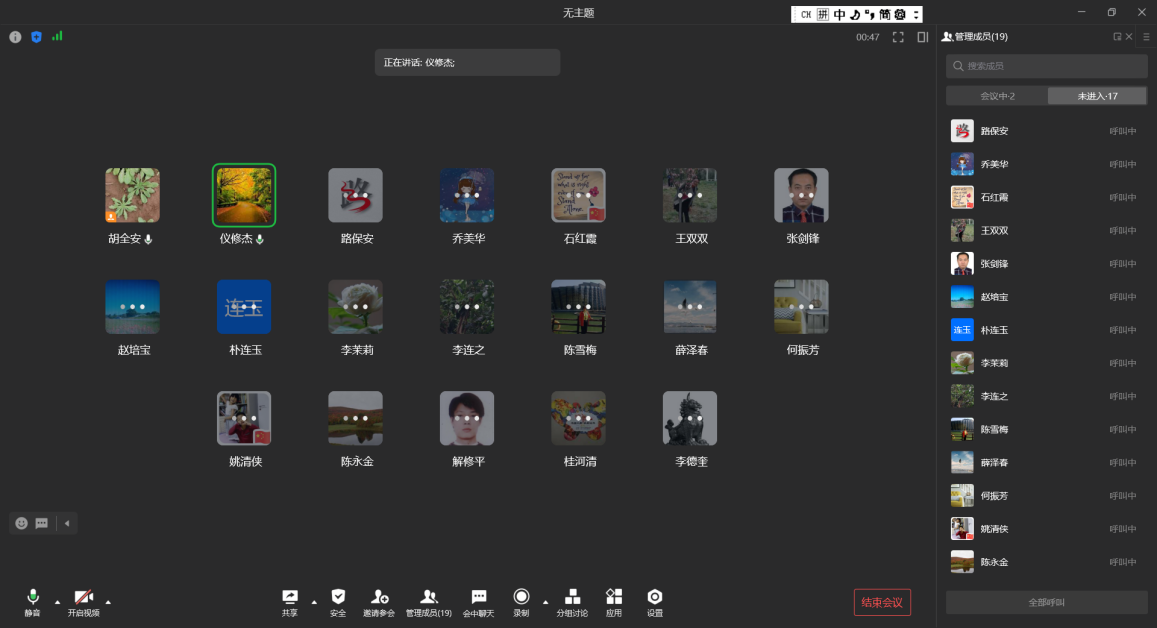Click the 邀请参会 invite icon
The image size is (1157, 628).
(379, 597)
